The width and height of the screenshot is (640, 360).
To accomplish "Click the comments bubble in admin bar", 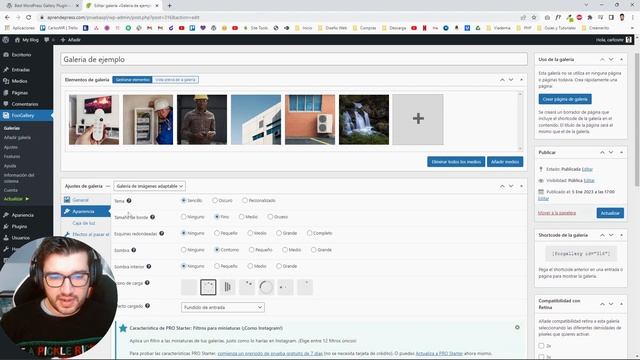I will pyautogui.click(x=49, y=40).
